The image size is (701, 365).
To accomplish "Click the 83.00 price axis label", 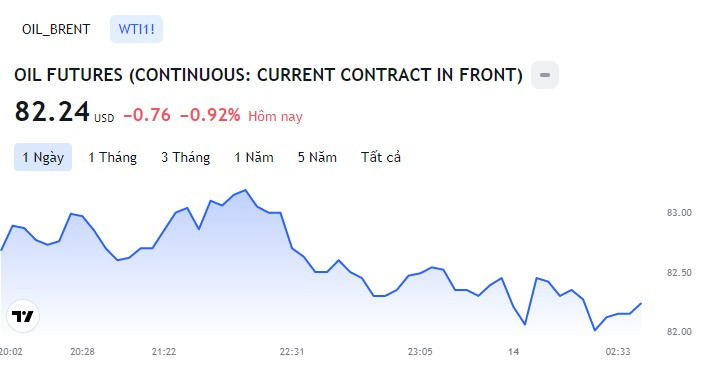I will click(679, 213).
